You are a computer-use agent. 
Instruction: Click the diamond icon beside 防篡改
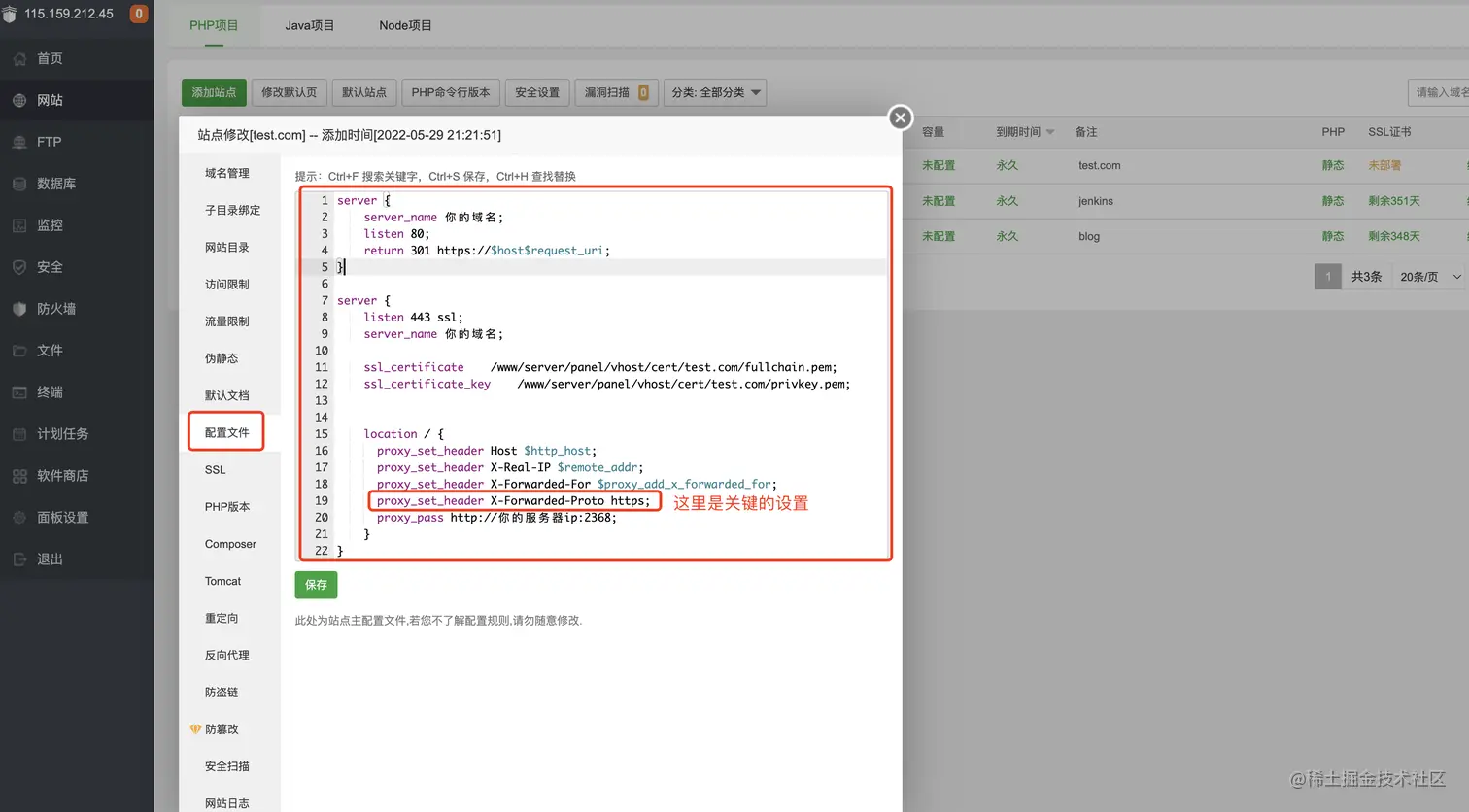click(x=195, y=729)
